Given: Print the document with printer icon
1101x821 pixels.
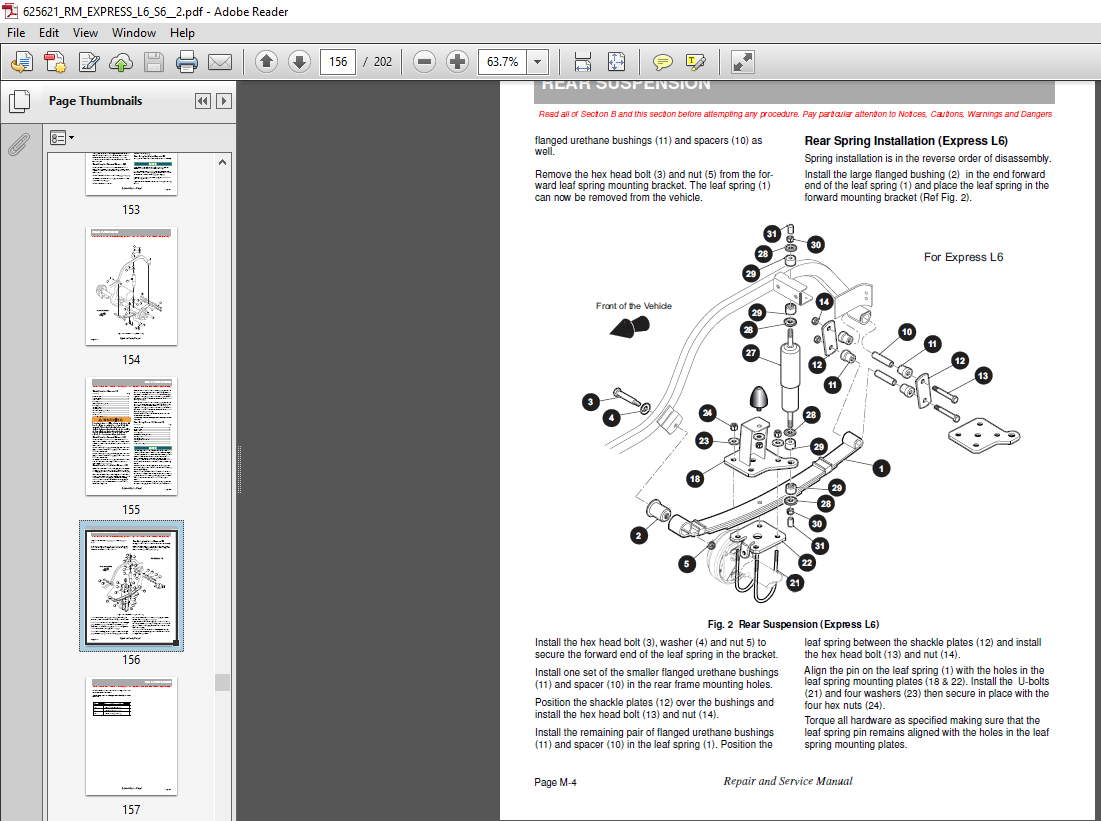Looking at the screenshot, I should click(187, 62).
